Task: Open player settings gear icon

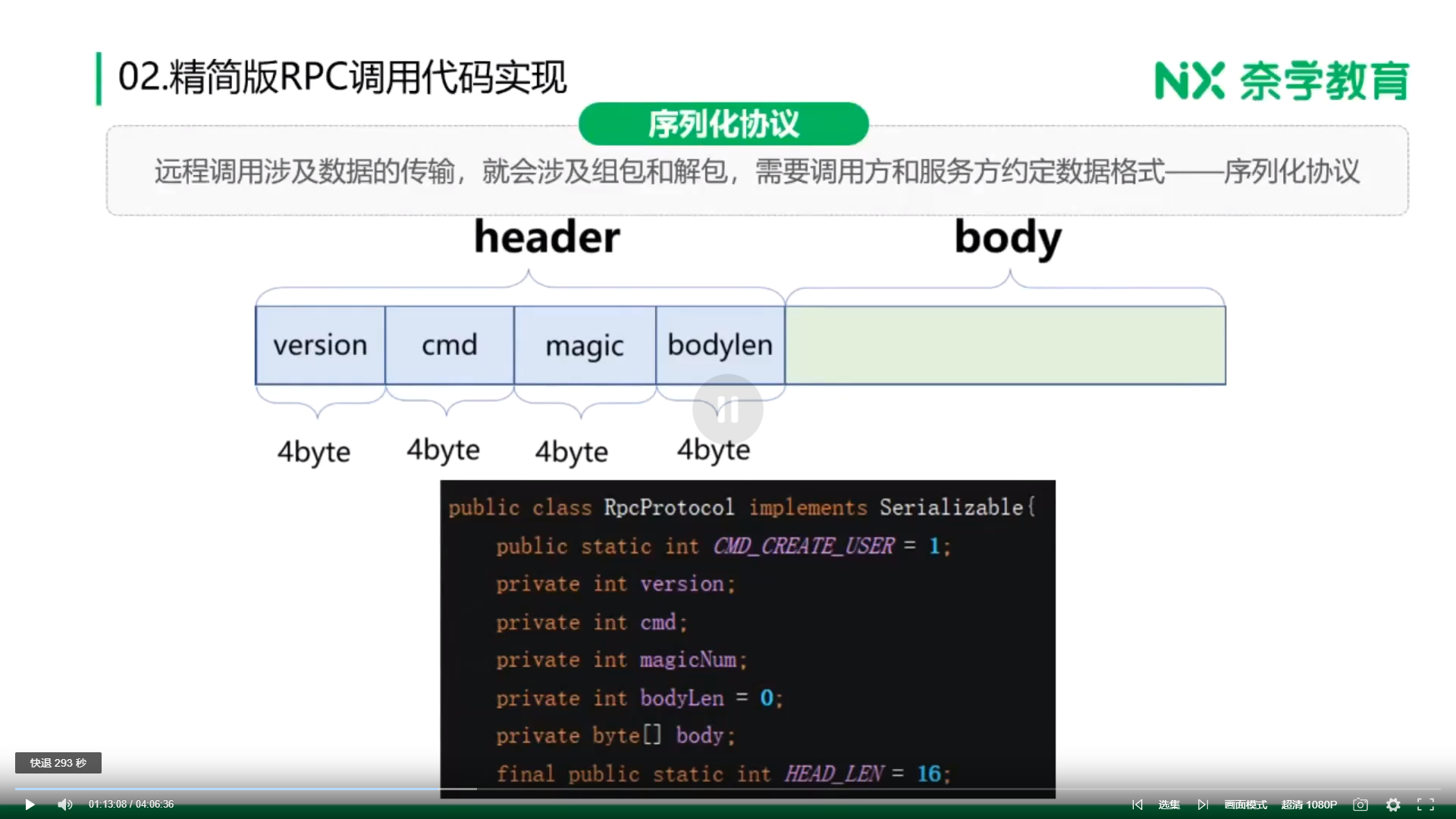Action: (1393, 805)
